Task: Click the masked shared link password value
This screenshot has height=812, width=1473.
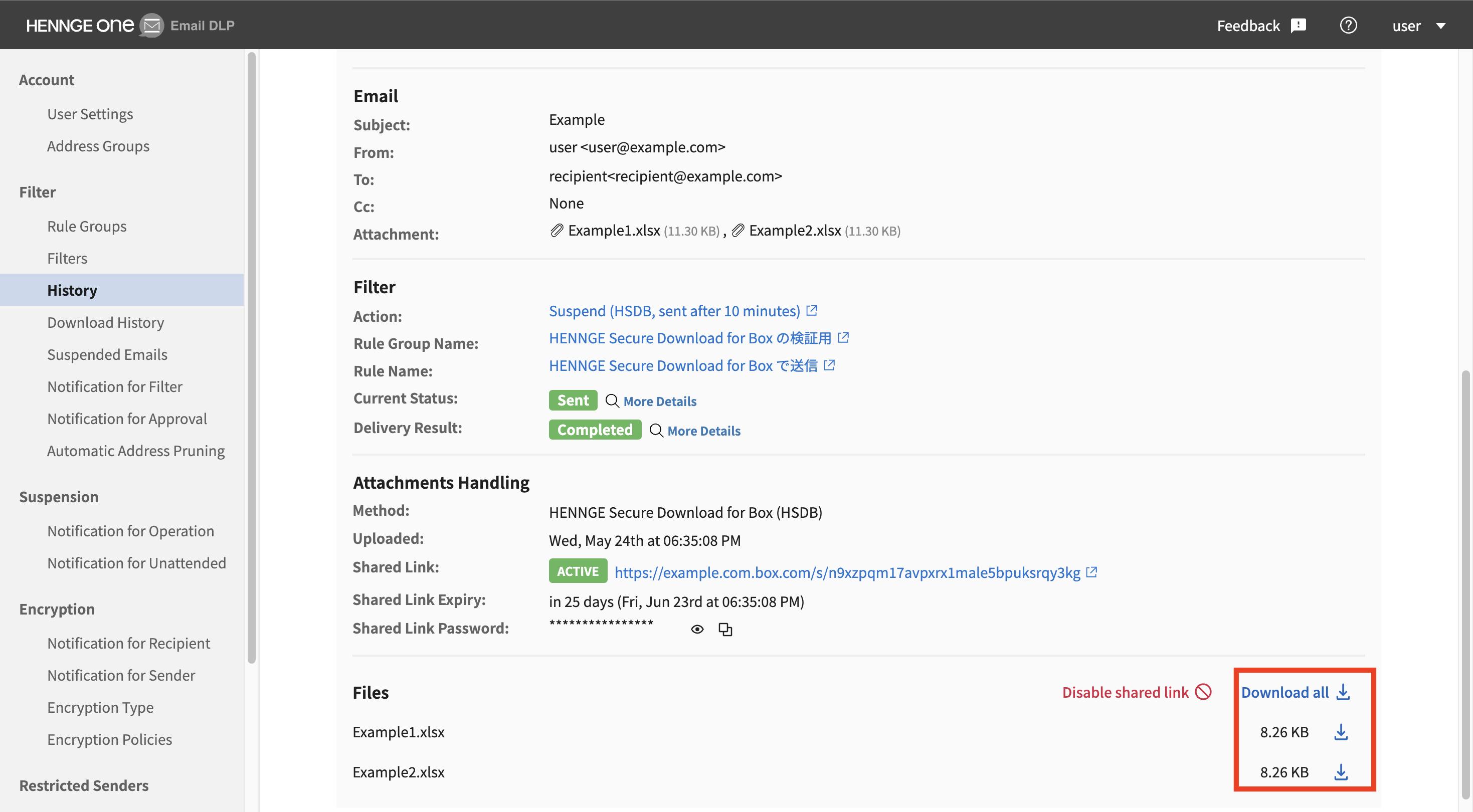Action: point(601,624)
